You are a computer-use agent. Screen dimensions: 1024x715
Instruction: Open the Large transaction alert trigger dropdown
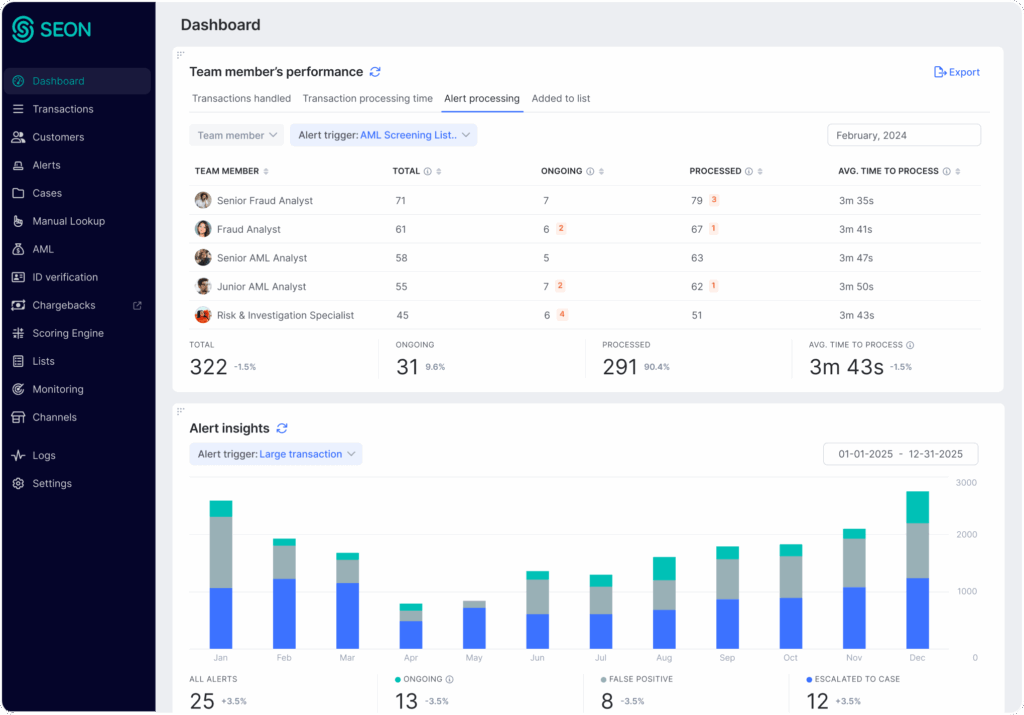(x=275, y=454)
